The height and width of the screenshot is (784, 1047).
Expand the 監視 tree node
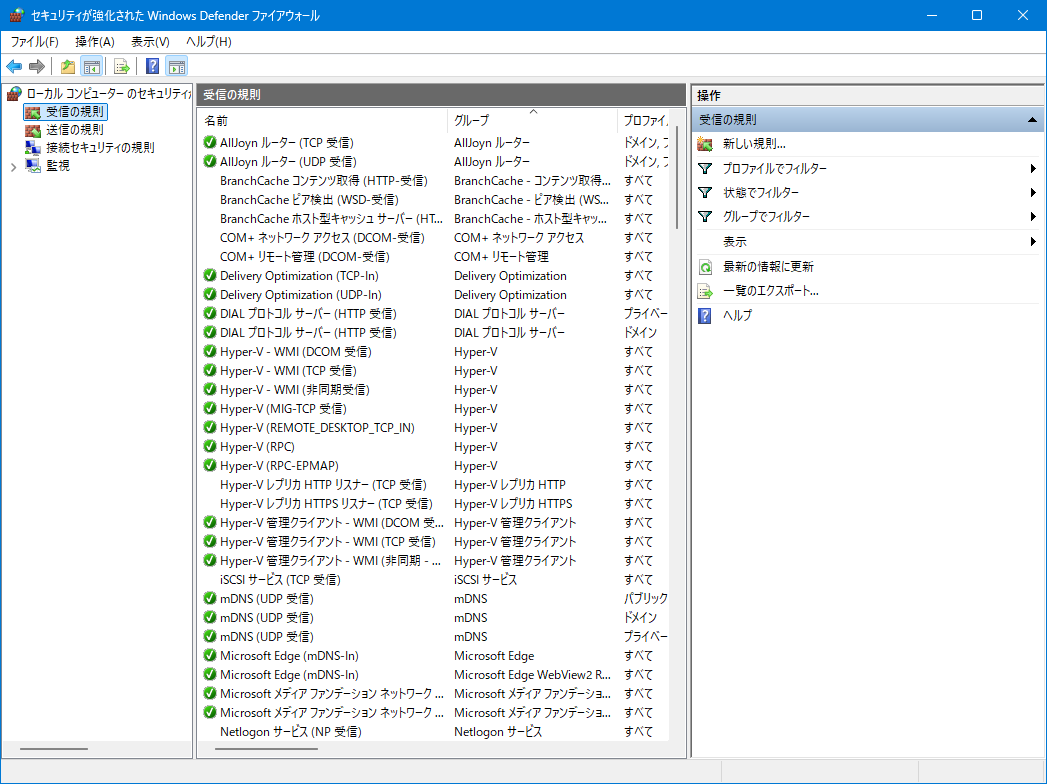13,166
